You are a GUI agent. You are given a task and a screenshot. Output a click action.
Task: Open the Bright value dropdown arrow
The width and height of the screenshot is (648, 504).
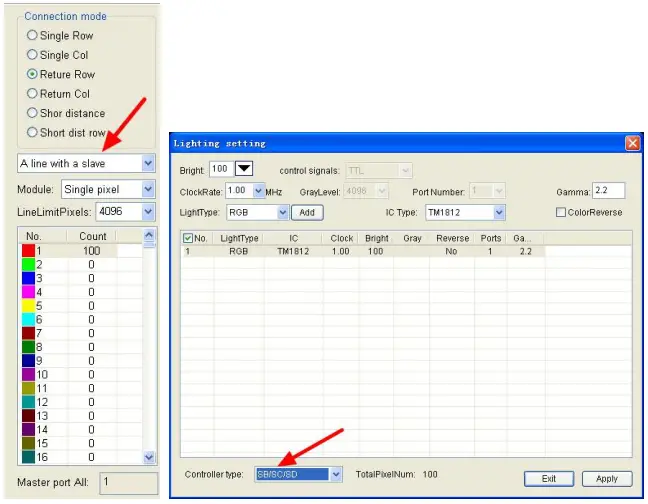point(244,169)
